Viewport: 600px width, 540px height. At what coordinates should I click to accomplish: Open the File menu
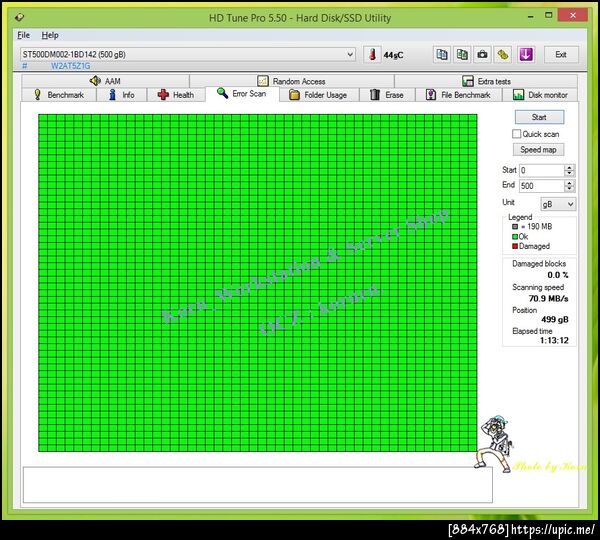23,35
